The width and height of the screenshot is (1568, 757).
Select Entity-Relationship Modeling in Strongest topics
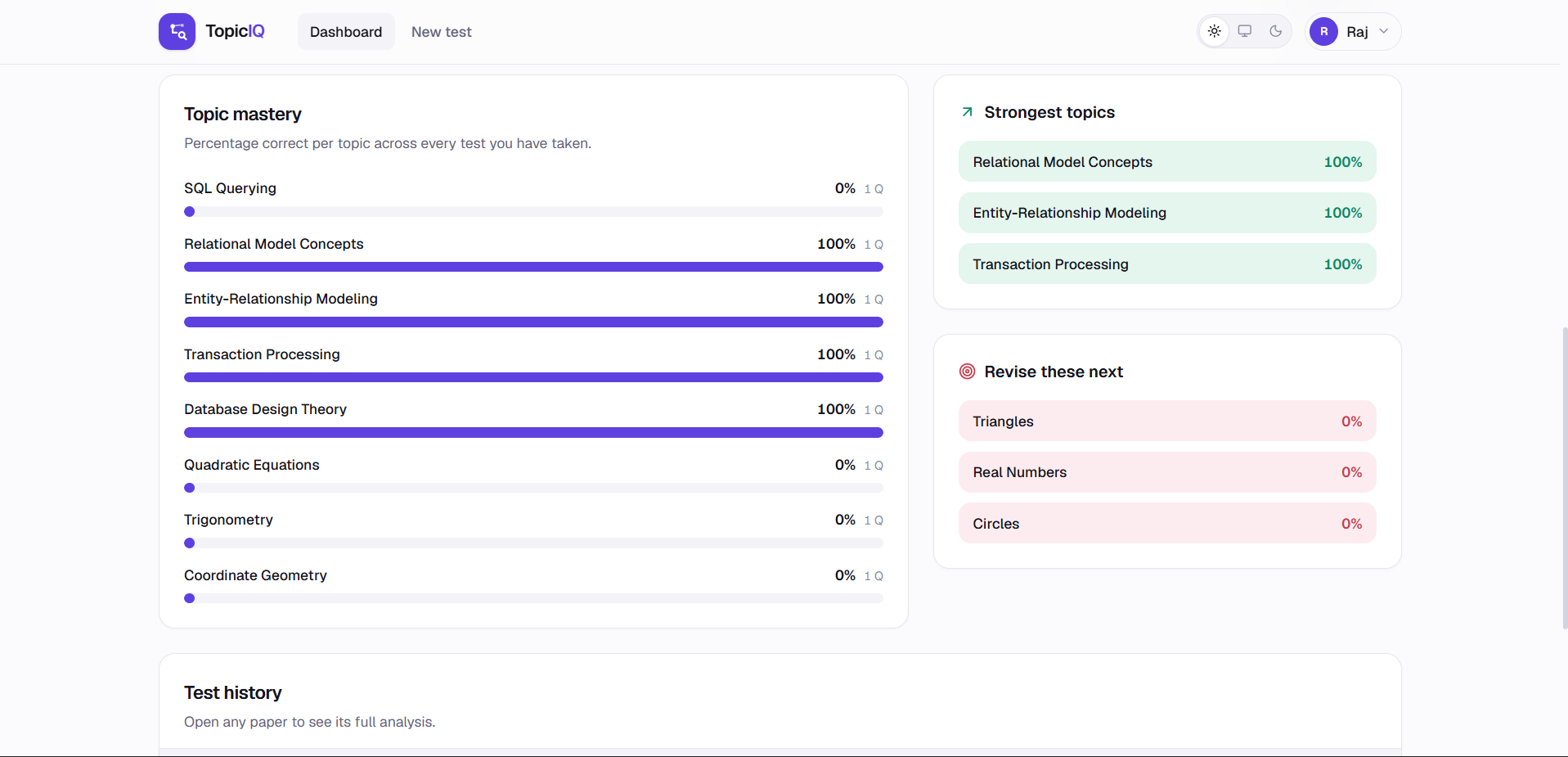click(1167, 213)
